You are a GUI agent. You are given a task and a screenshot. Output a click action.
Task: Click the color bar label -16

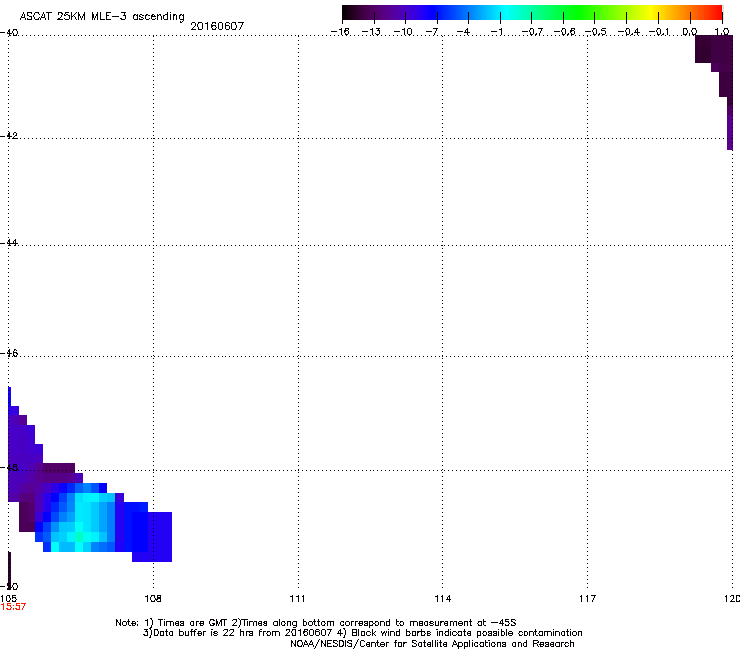340,32
